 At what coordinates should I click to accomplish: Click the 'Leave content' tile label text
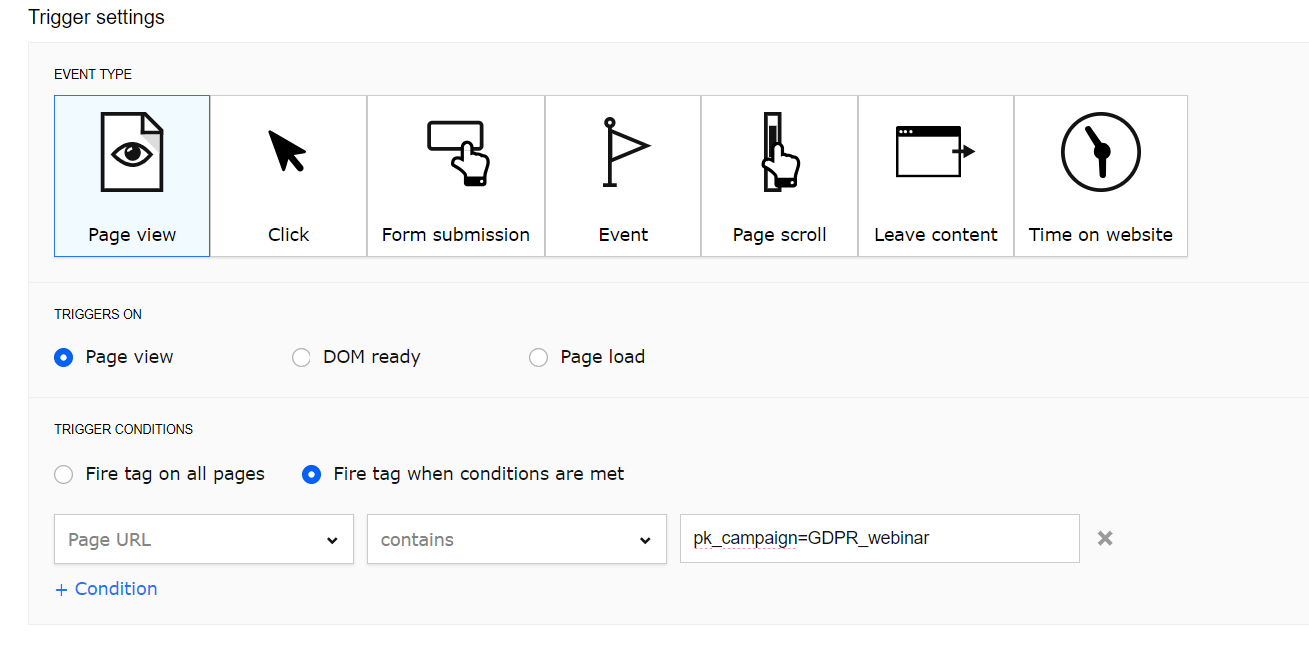coord(935,235)
